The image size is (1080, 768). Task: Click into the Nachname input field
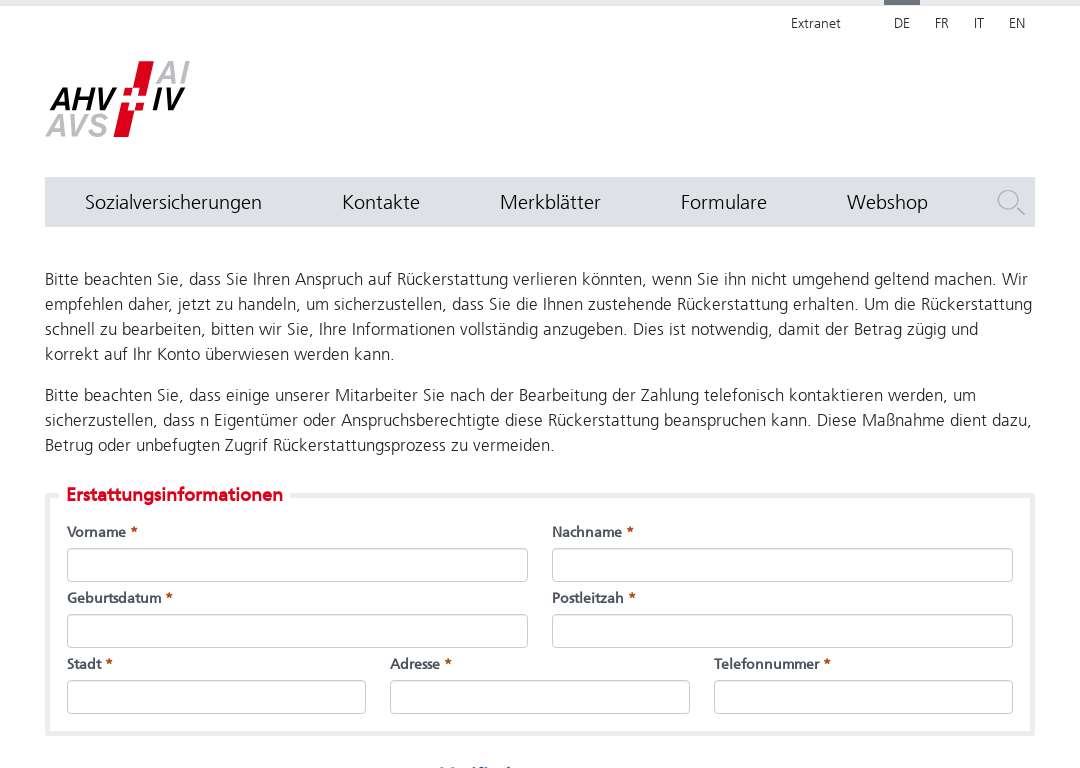click(x=782, y=565)
